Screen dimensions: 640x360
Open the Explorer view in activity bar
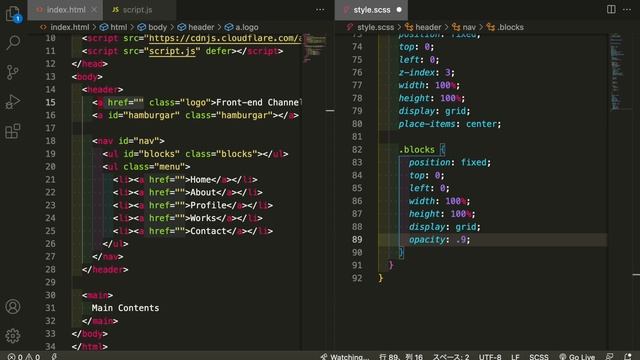tap(13, 14)
